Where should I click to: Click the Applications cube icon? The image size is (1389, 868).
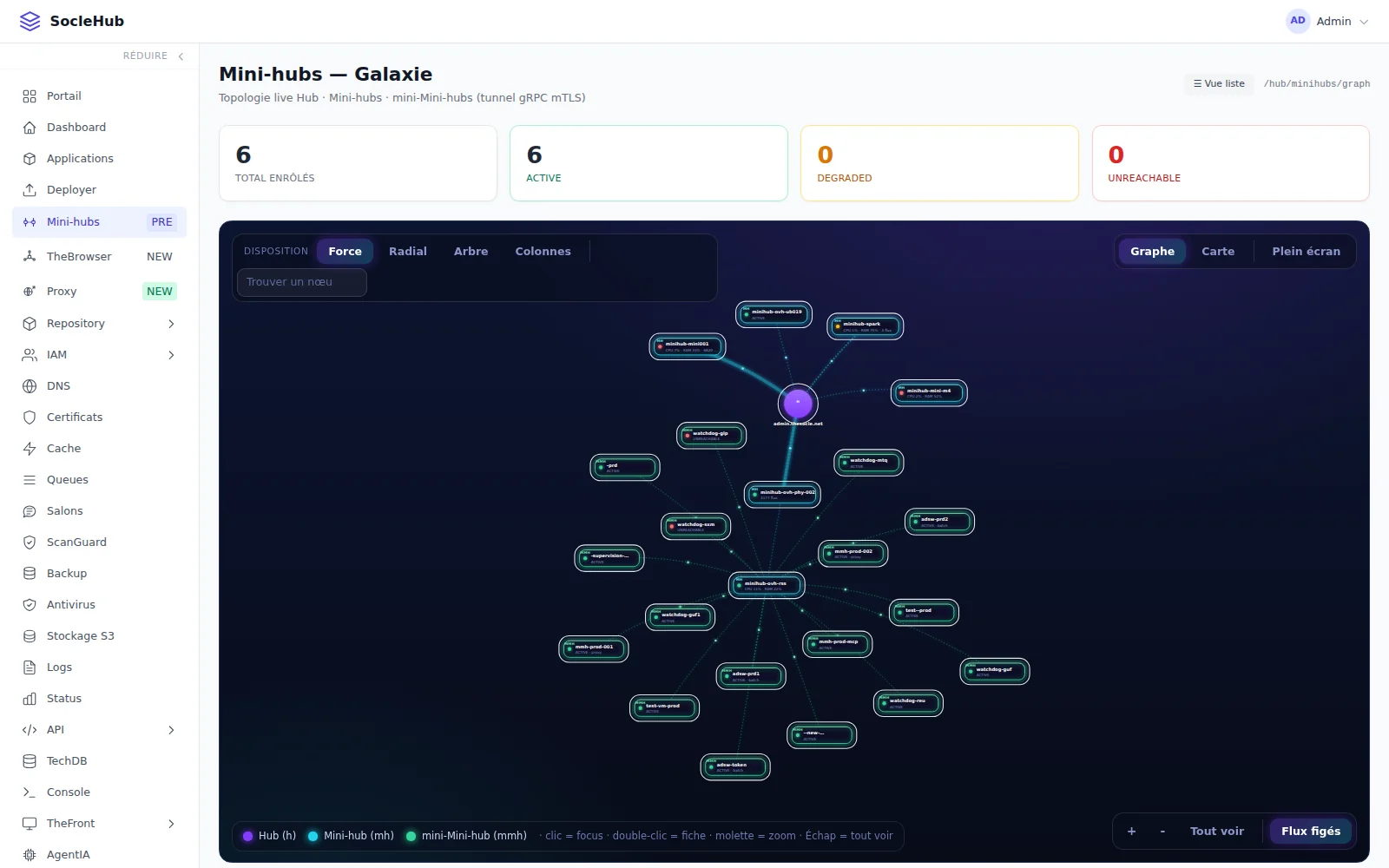click(x=30, y=159)
